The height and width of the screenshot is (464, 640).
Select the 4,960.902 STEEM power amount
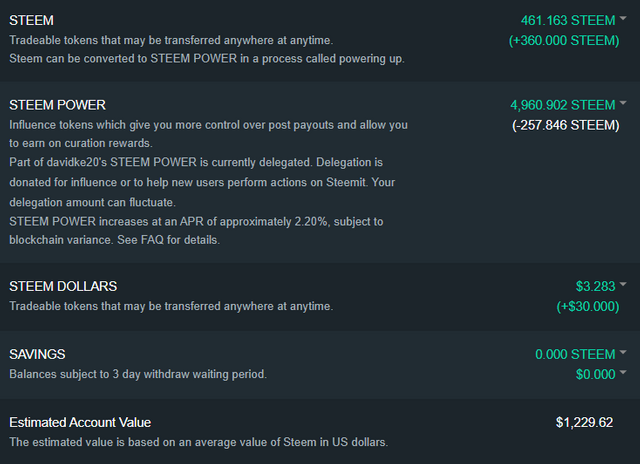(x=562, y=105)
